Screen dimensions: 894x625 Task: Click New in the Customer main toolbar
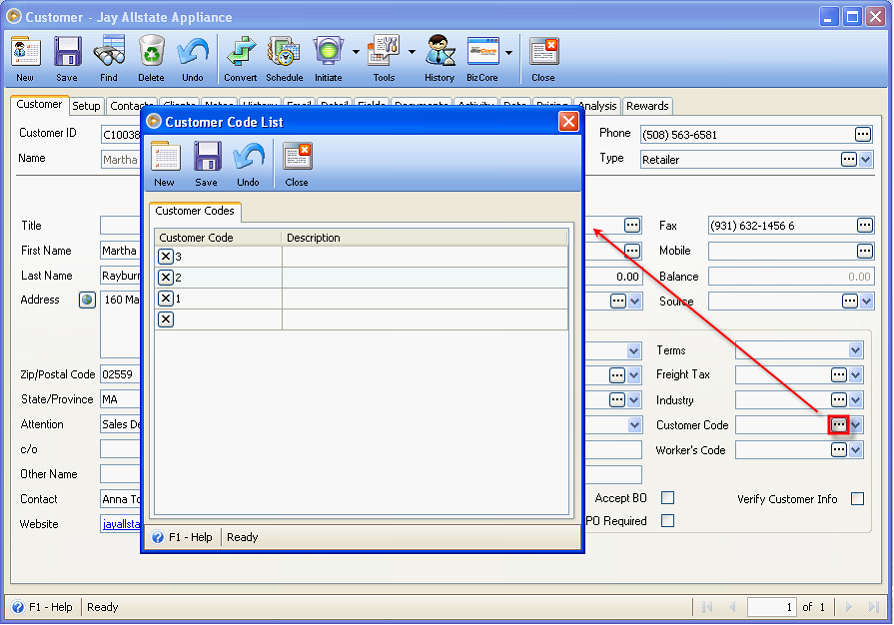(26, 59)
